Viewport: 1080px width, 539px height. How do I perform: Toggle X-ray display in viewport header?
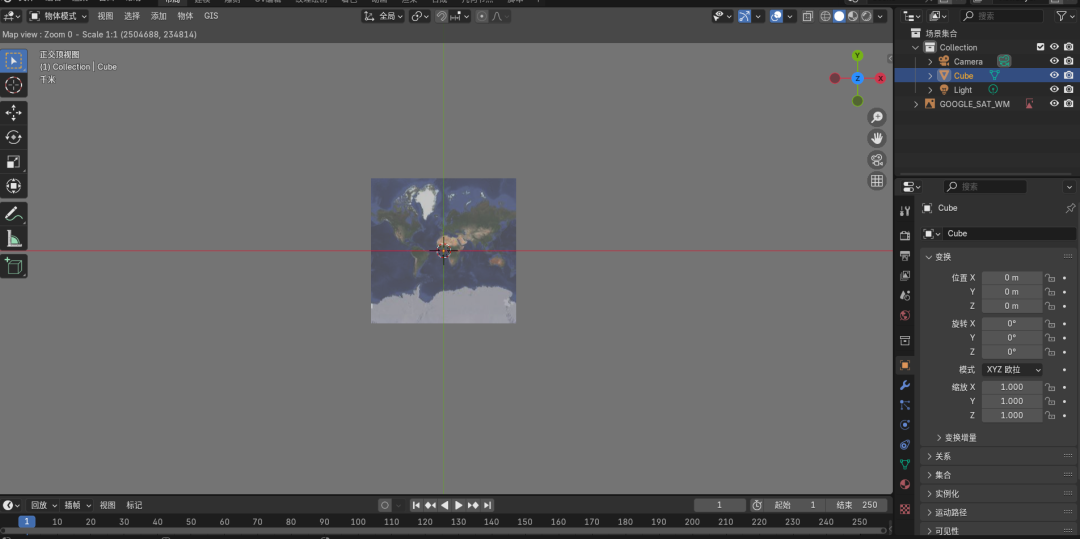tap(808, 17)
